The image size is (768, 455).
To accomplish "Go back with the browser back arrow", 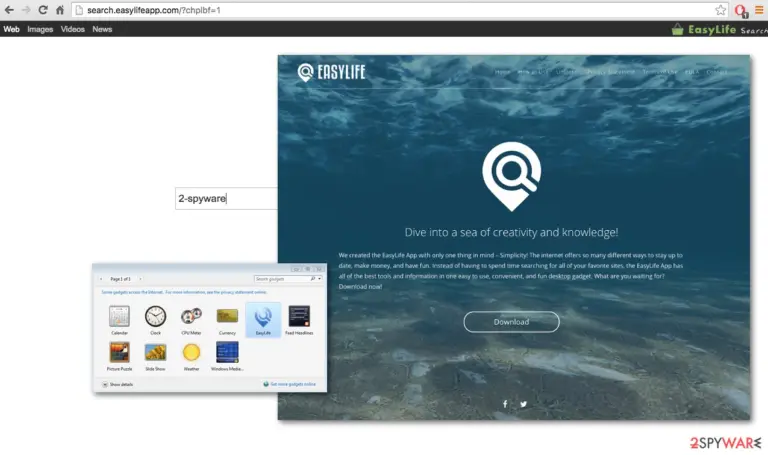I will click(9, 10).
